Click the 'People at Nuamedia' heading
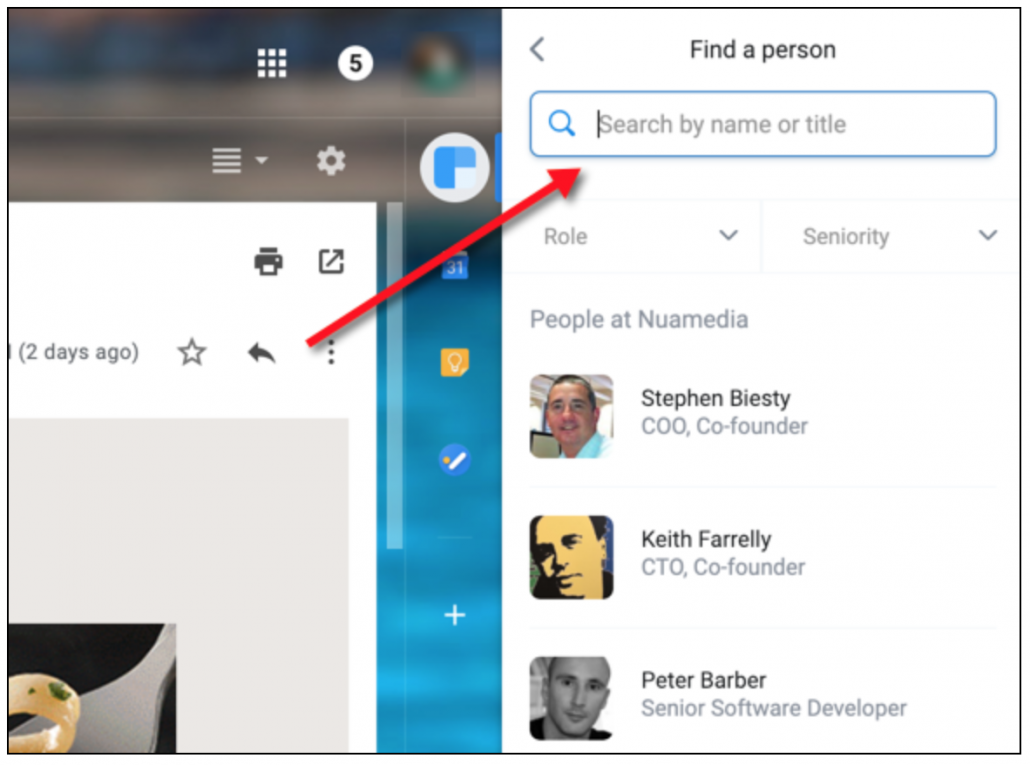The height and width of the screenshot is (765, 1030). click(x=639, y=320)
